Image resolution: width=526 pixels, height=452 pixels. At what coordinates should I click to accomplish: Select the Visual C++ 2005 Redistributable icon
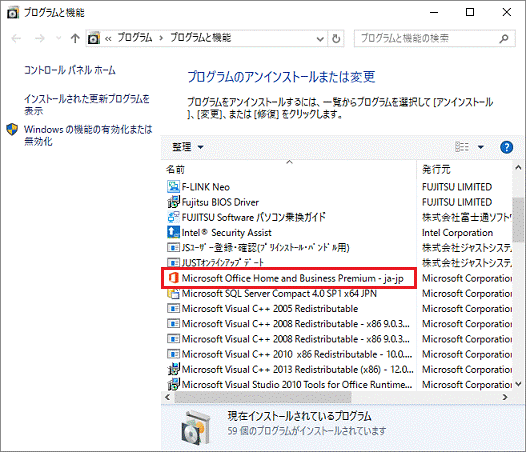(x=173, y=308)
